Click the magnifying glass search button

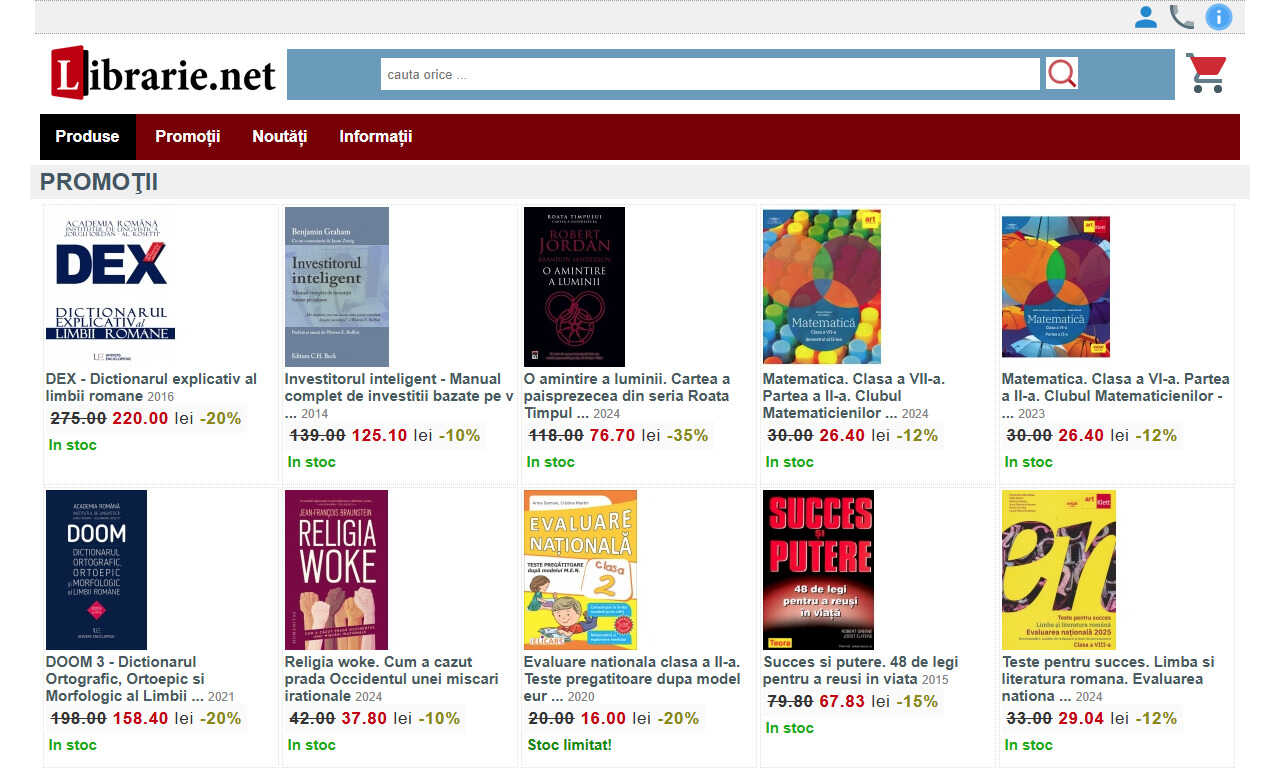(x=1062, y=73)
